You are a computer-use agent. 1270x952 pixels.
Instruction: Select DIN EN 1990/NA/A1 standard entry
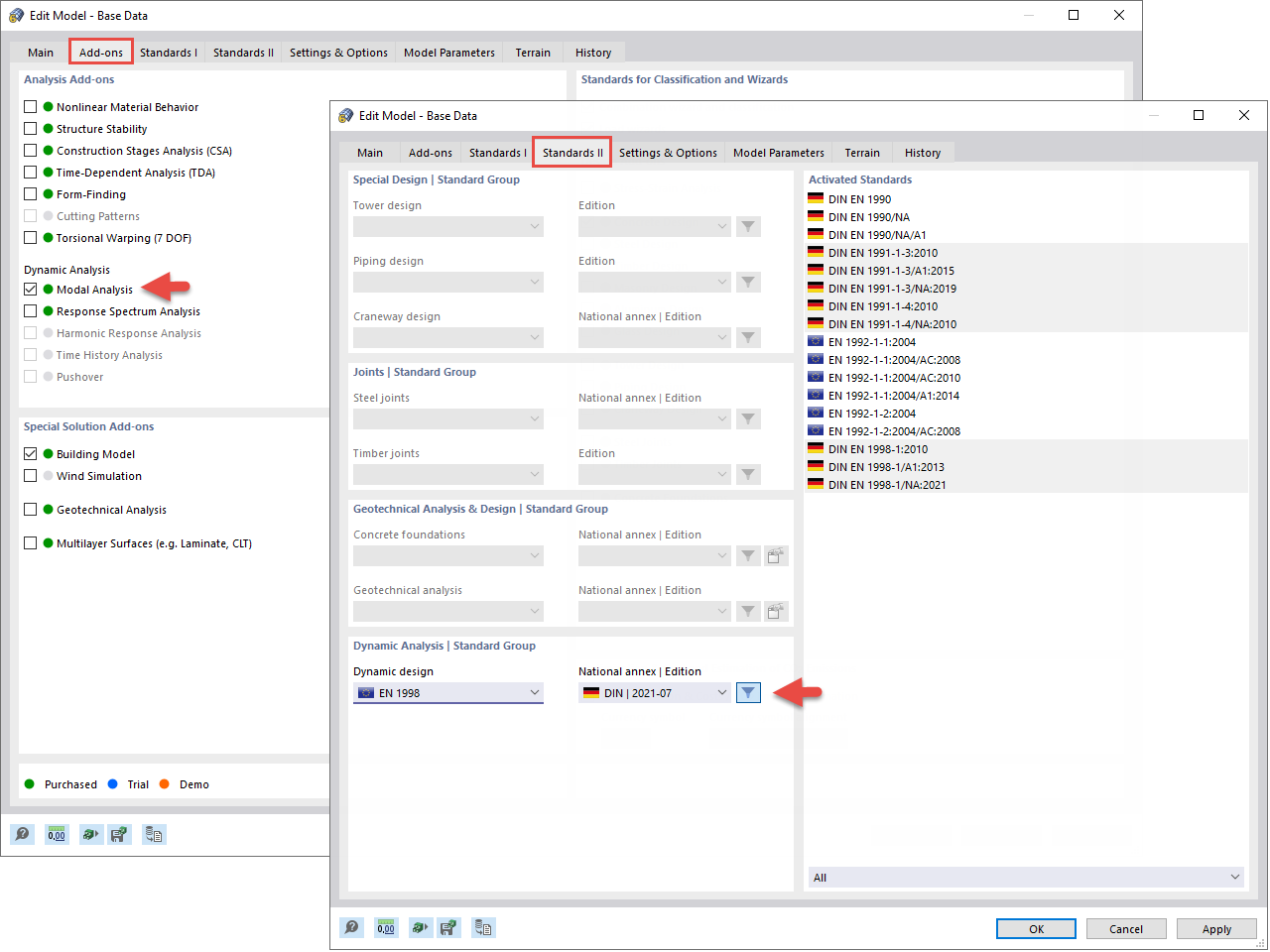pos(1026,235)
